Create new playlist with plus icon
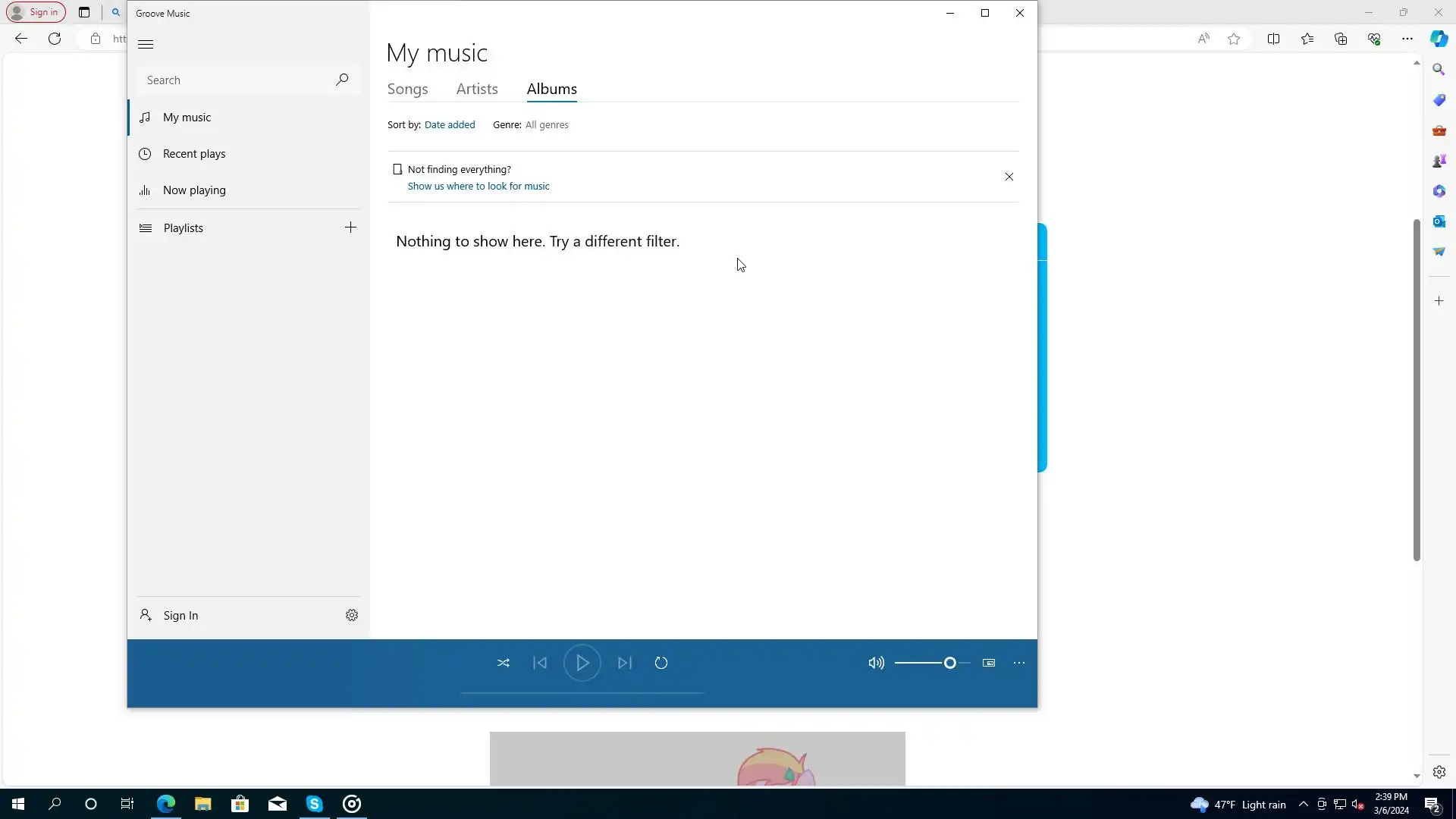This screenshot has width=1456, height=819. tap(350, 227)
